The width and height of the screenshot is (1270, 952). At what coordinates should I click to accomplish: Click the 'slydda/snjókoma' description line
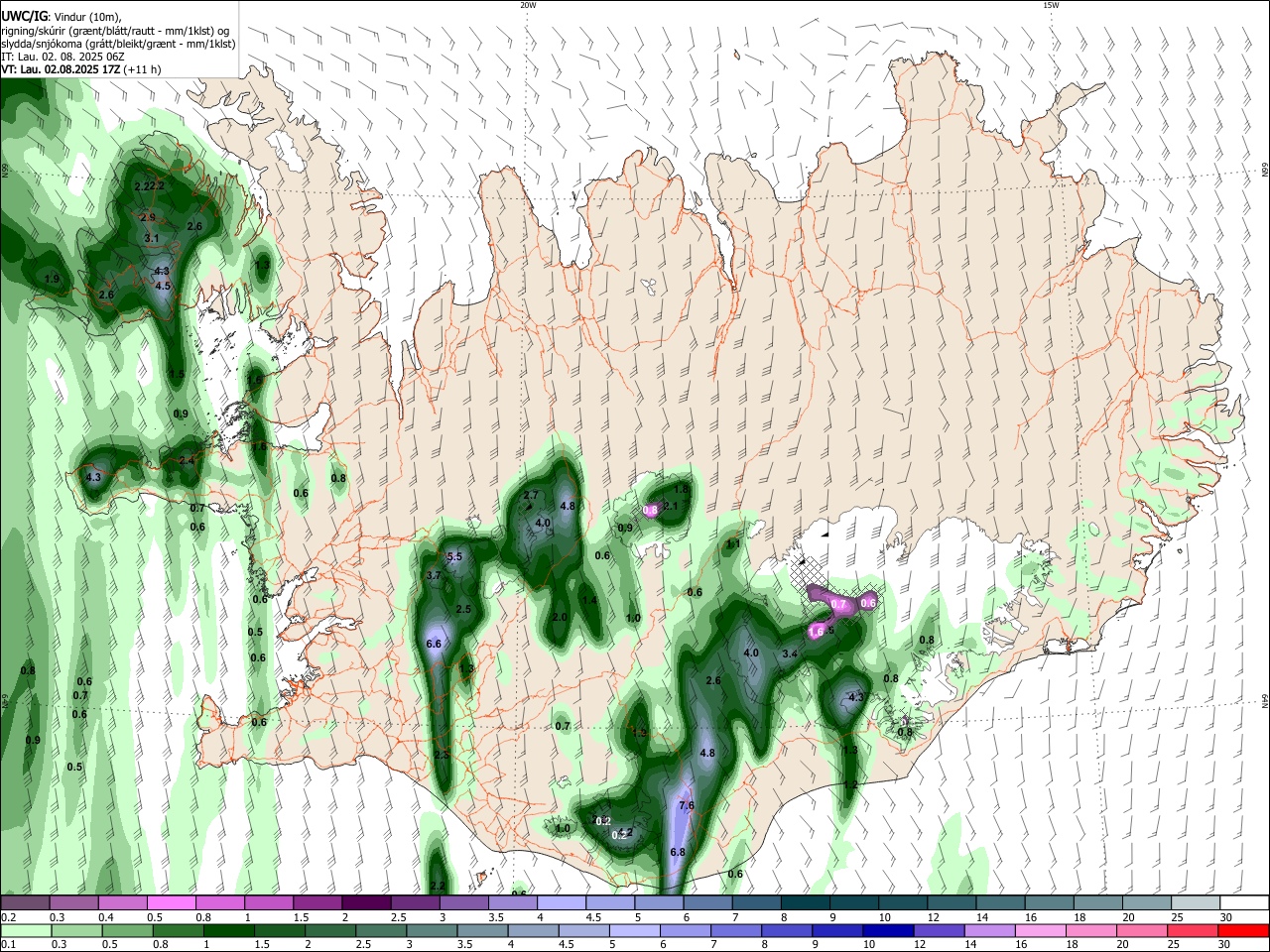pyautogui.click(x=118, y=44)
